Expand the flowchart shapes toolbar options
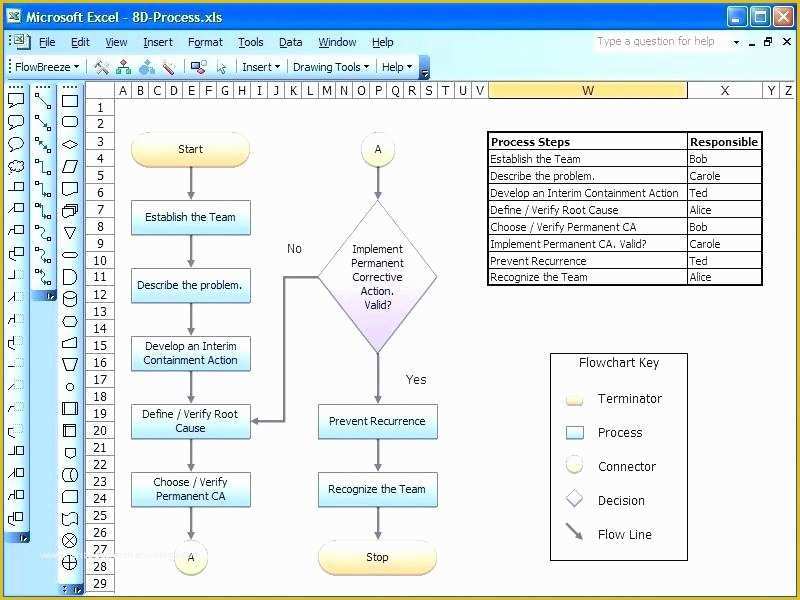 tap(78, 590)
